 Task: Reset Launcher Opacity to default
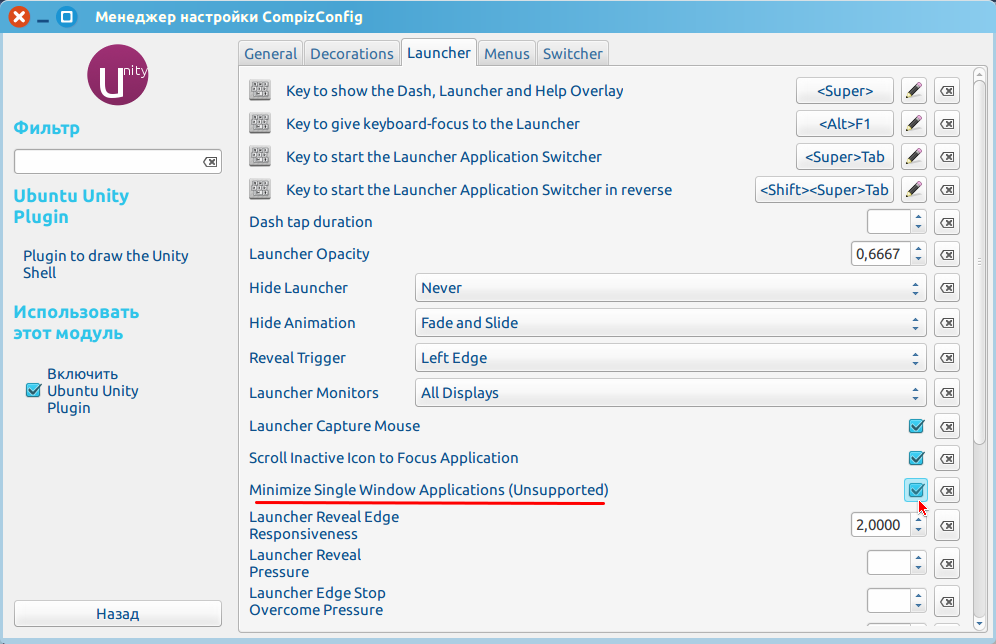[947, 254]
